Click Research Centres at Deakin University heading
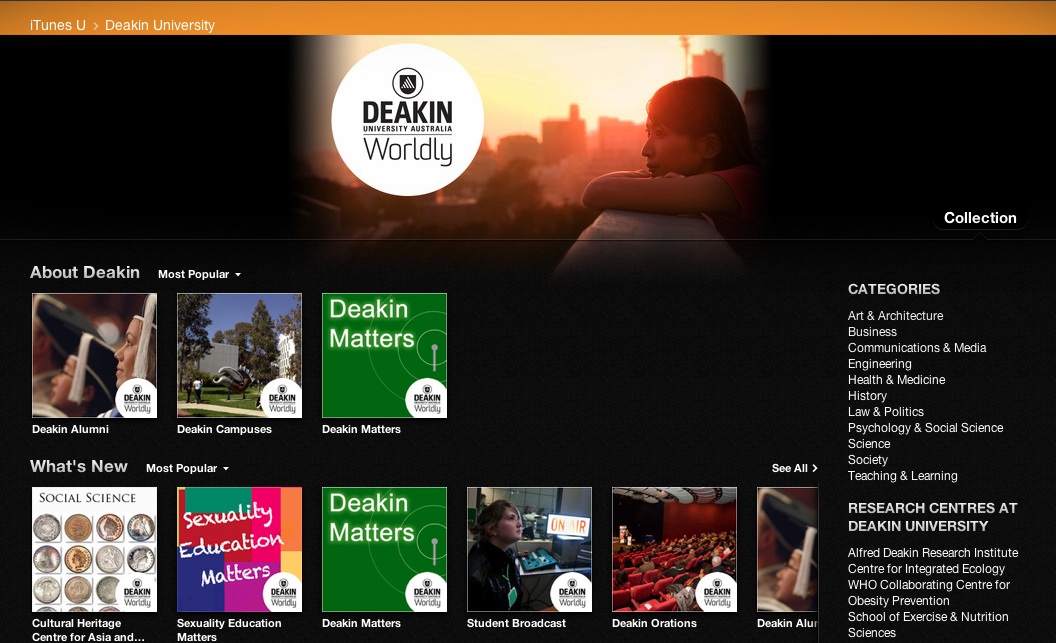The image size is (1056, 643). pyautogui.click(x=932, y=517)
